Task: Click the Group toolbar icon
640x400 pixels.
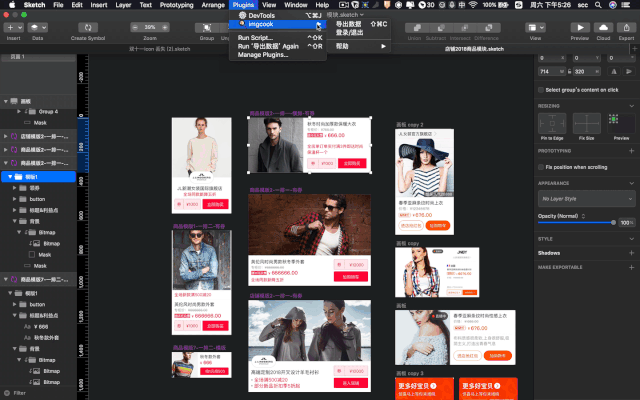Action: 207,27
